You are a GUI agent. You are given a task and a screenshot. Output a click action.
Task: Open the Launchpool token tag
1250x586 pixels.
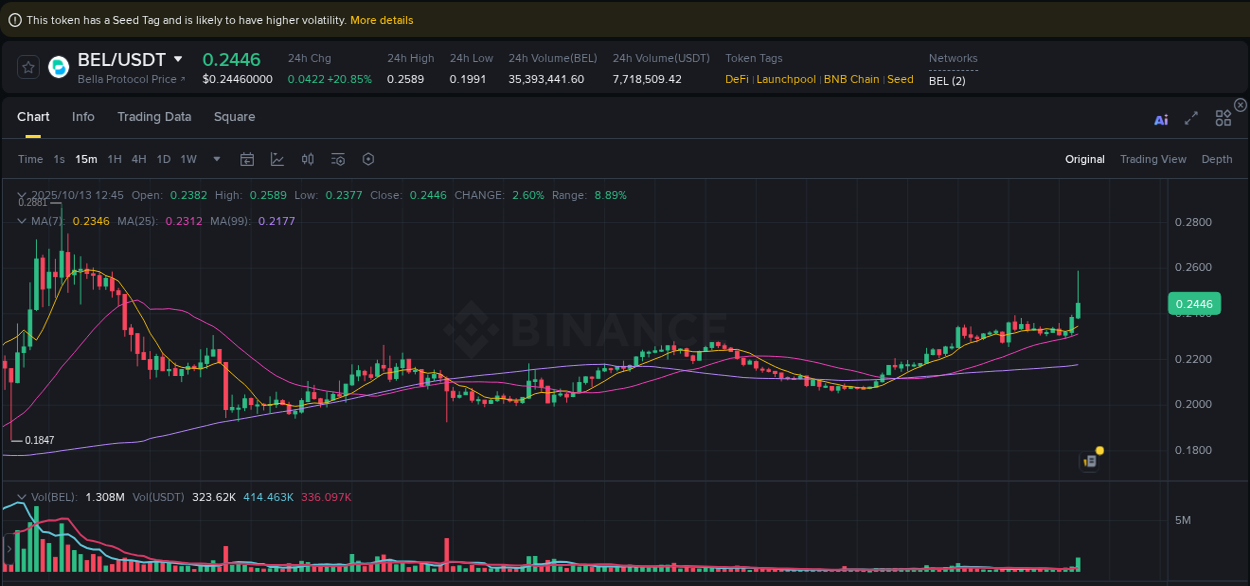click(x=786, y=79)
